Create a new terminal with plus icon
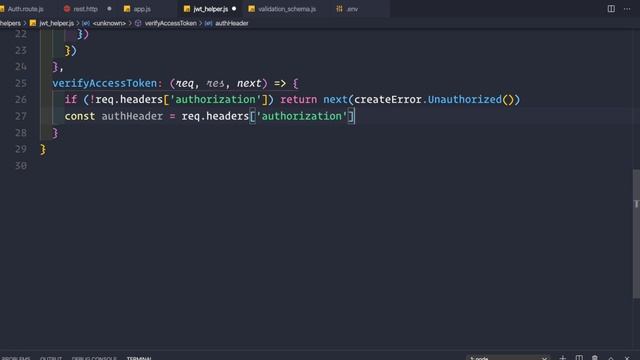This screenshot has width=640, height=360. pyautogui.click(x=562, y=358)
